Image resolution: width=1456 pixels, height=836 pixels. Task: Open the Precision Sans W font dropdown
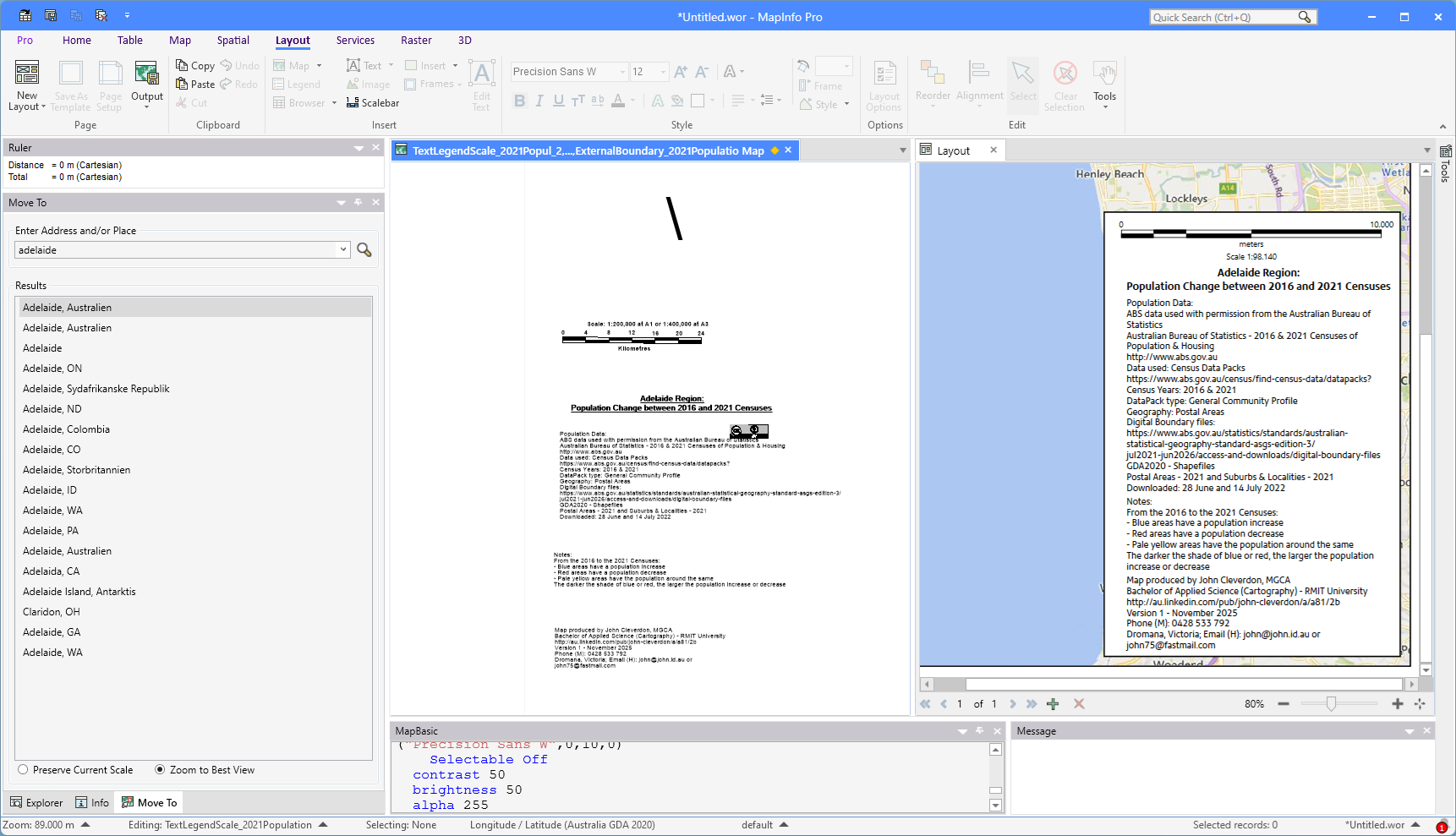[x=622, y=72]
